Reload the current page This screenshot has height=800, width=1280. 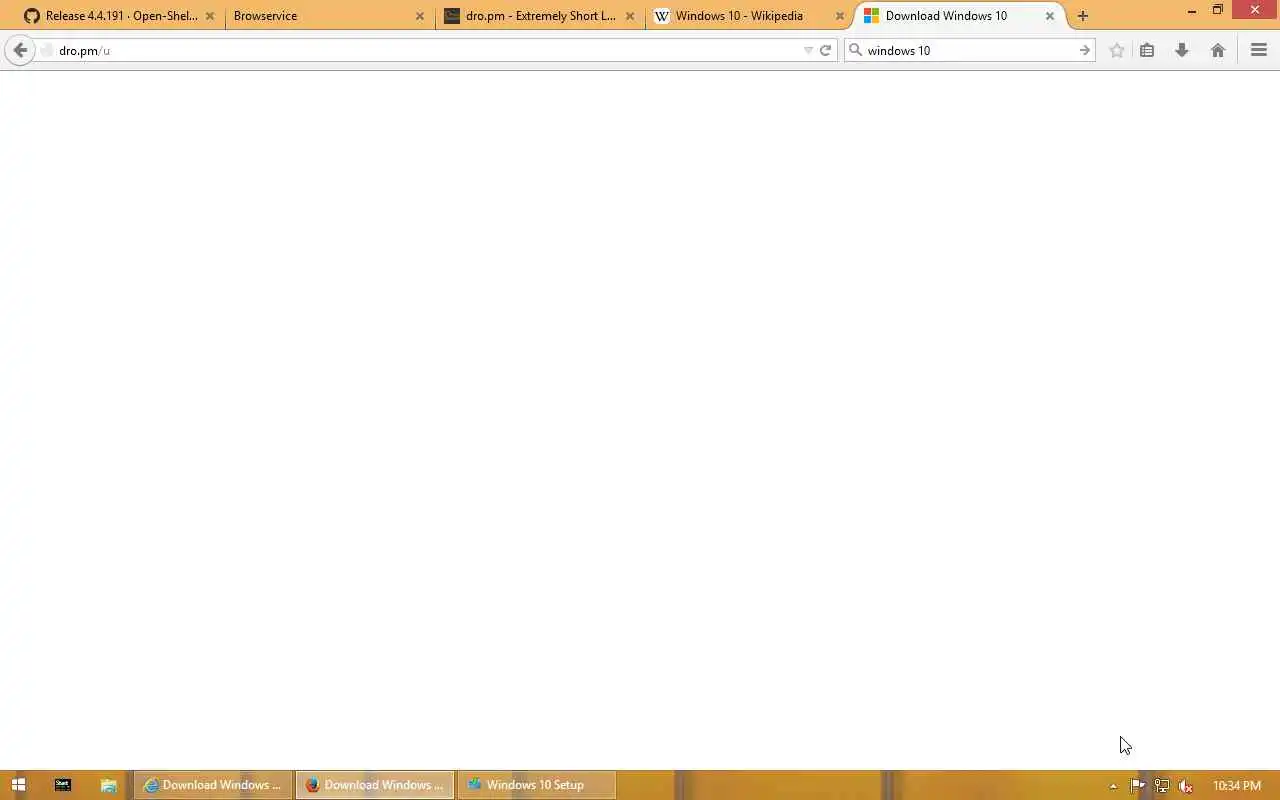(826, 50)
